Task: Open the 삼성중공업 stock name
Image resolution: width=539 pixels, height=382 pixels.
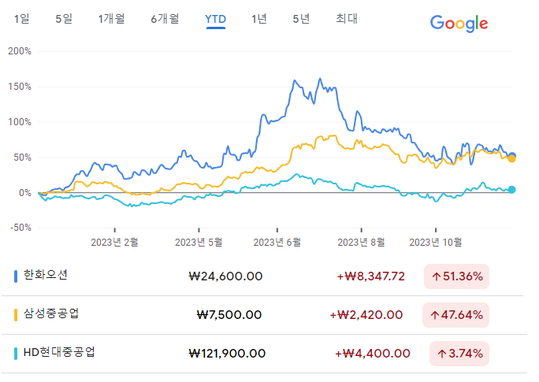Action: point(51,314)
